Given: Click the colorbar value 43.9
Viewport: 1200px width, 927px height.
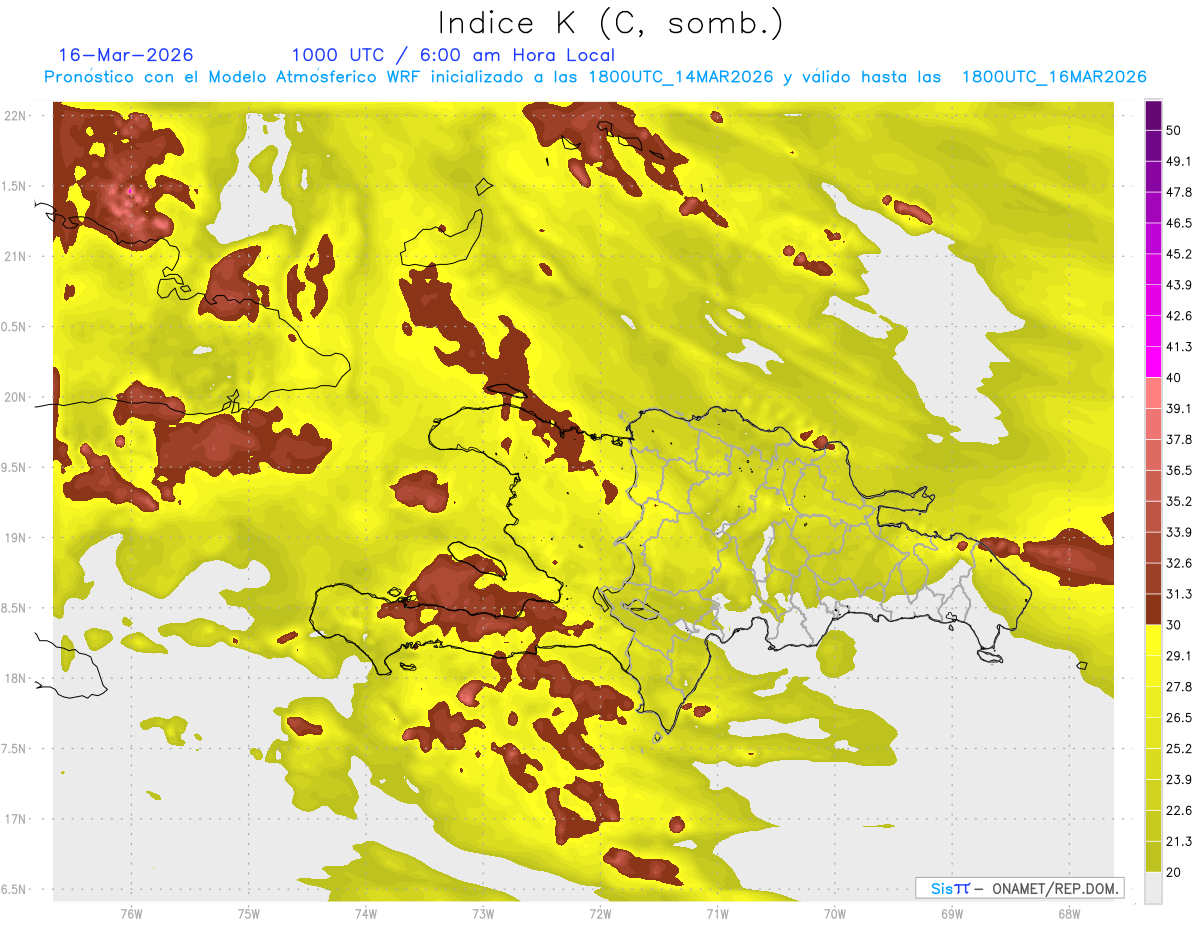Looking at the screenshot, I should point(1179,285).
